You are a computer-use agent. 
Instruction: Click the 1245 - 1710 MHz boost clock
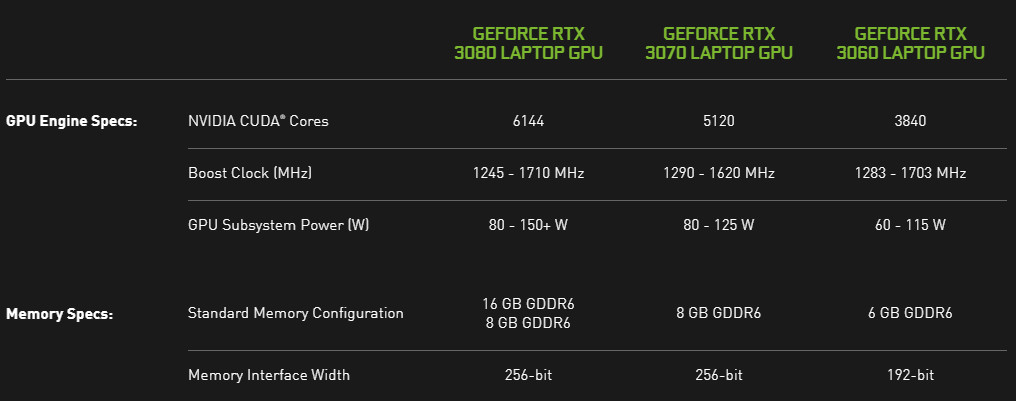click(528, 173)
